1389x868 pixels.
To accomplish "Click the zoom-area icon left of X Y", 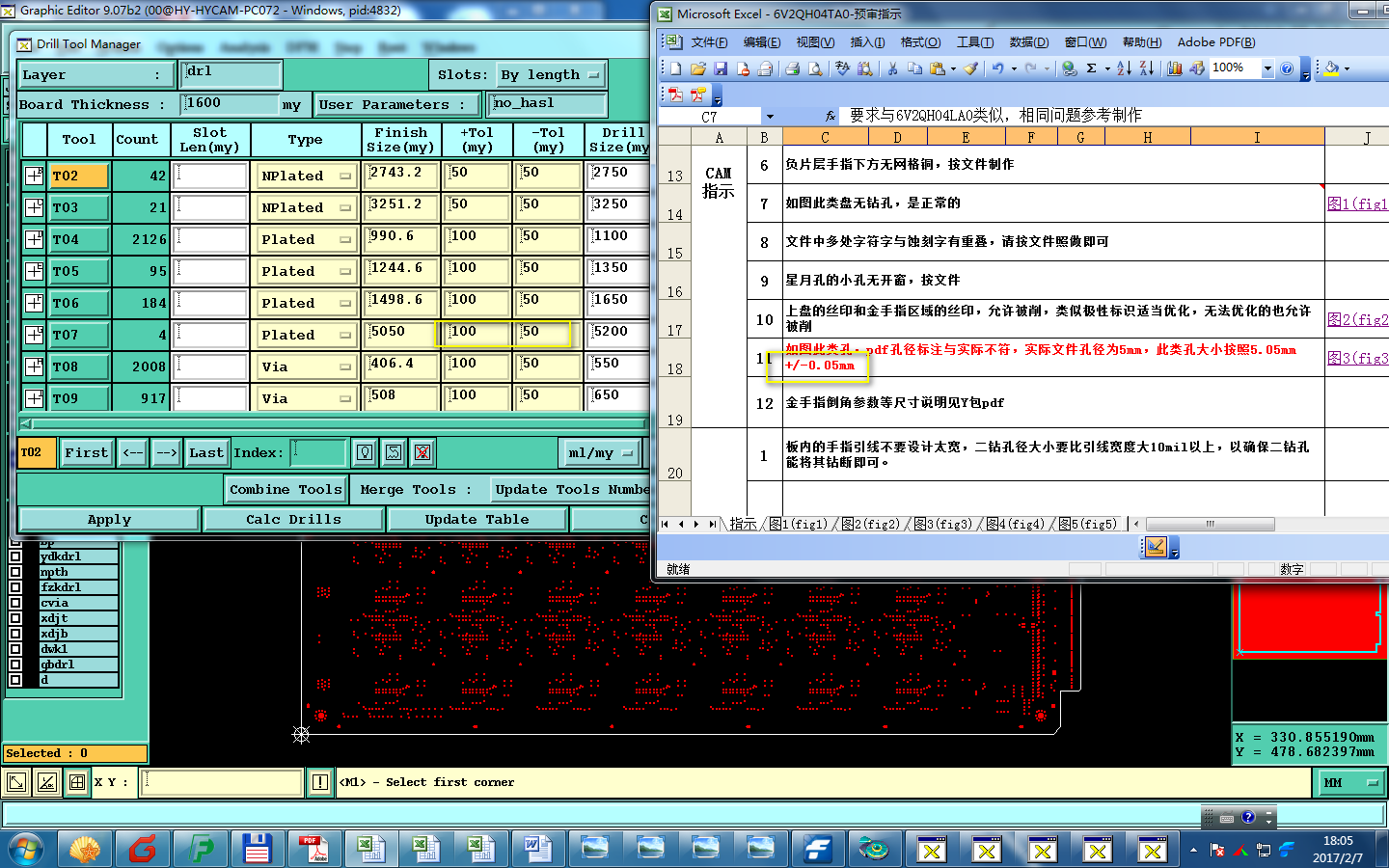I will [x=16, y=782].
